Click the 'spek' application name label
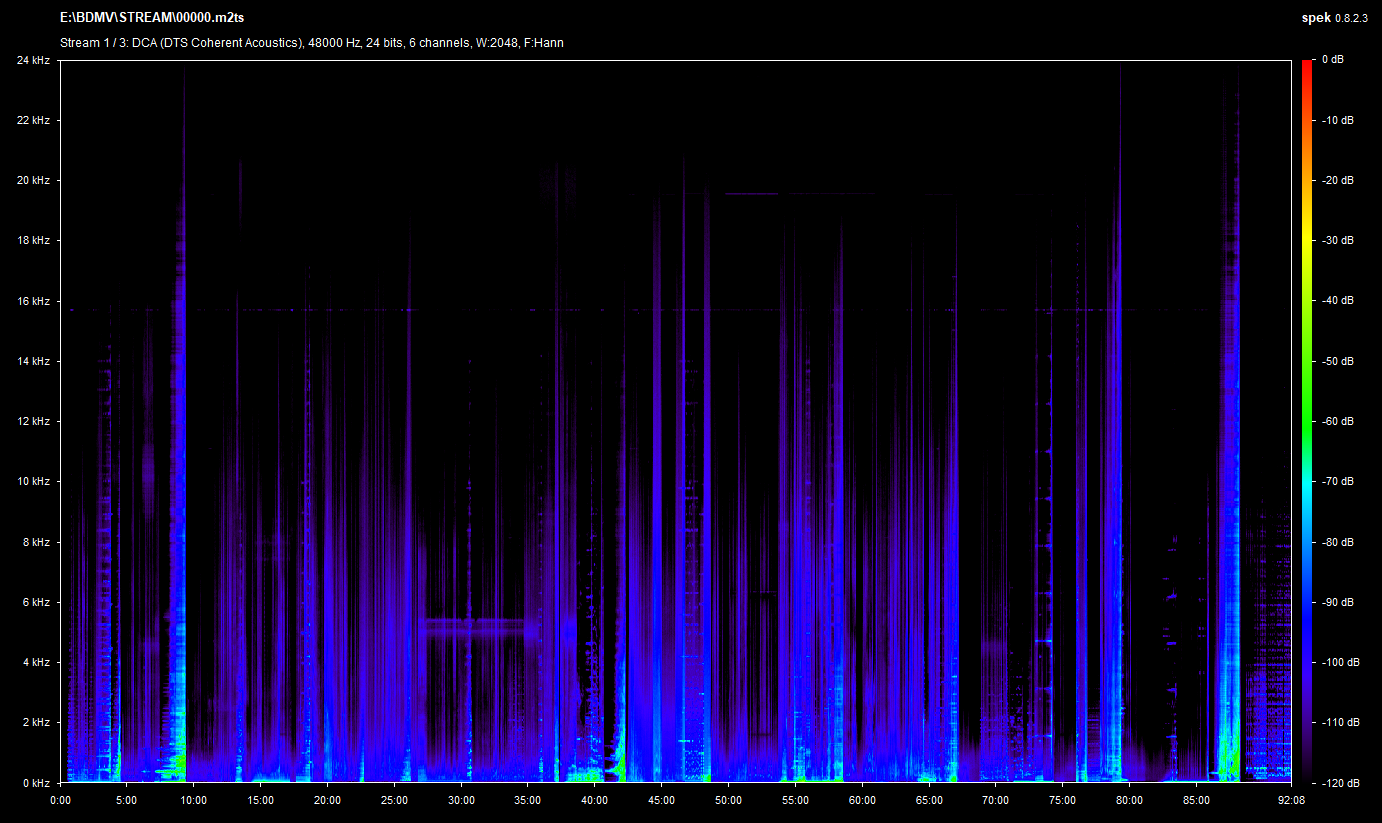The height and width of the screenshot is (823, 1382). point(1315,18)
